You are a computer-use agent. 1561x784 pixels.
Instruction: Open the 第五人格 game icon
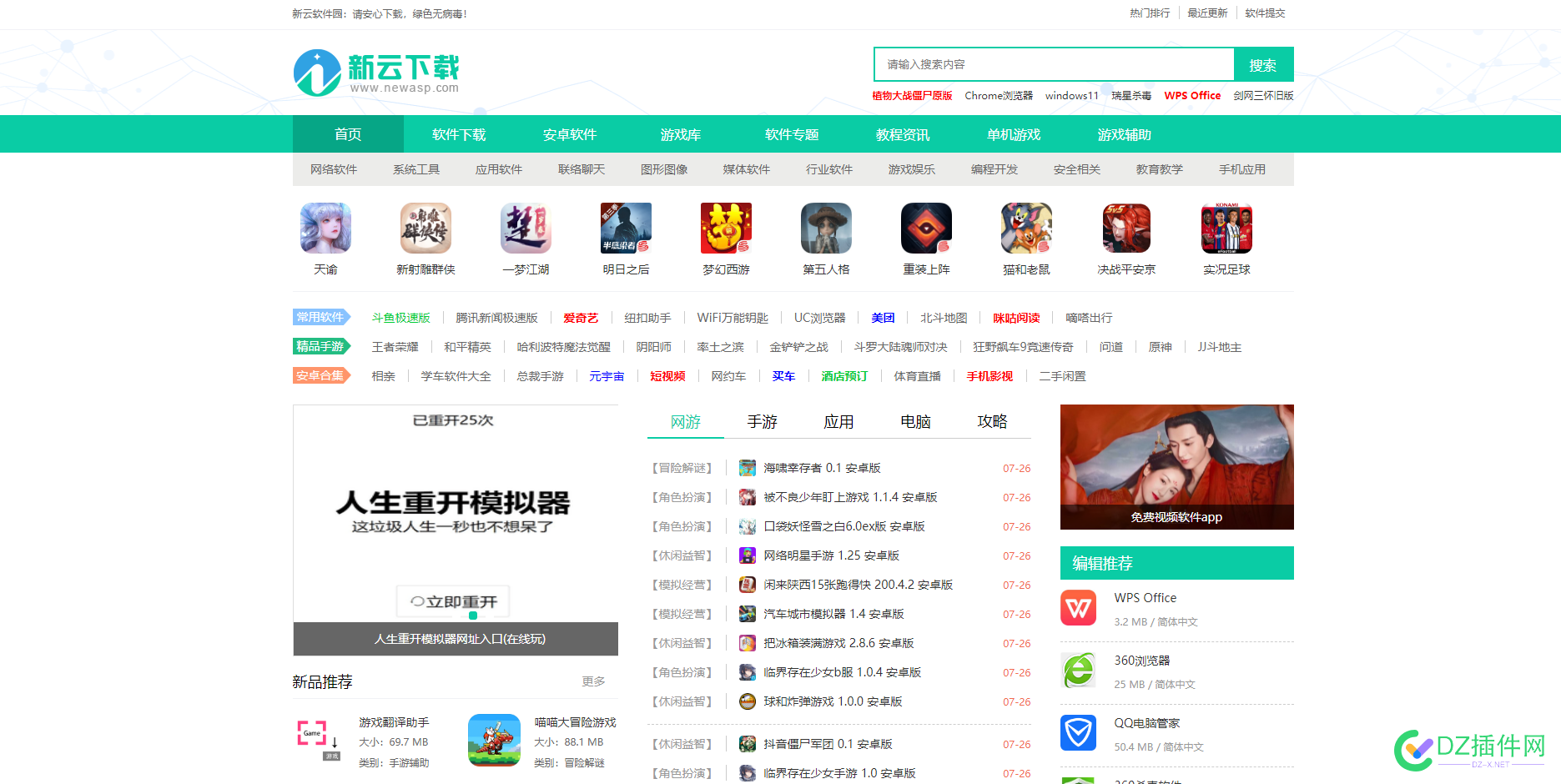tap(826, 228)
